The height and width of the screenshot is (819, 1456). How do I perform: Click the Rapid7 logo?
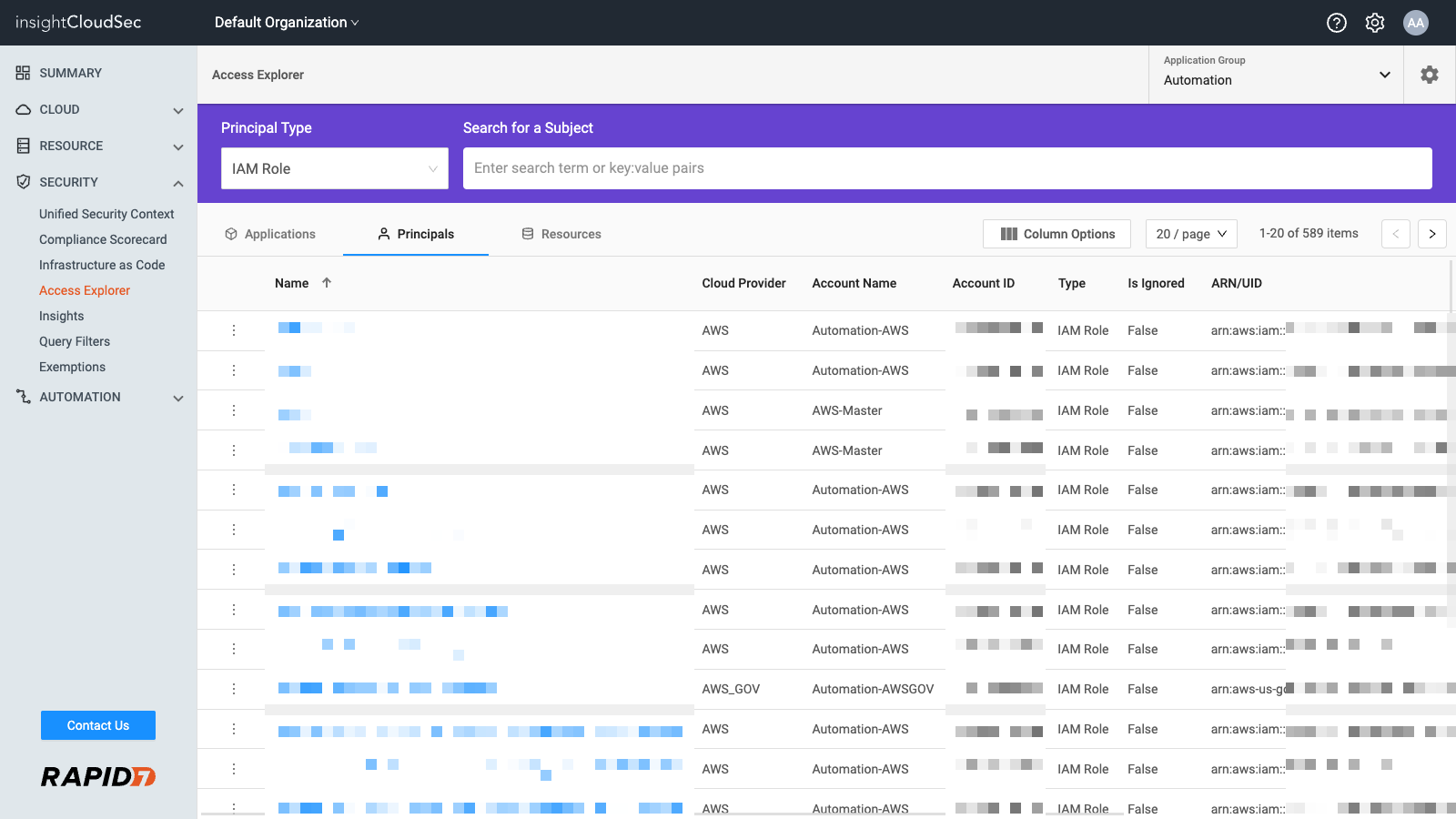coord(98,776)
